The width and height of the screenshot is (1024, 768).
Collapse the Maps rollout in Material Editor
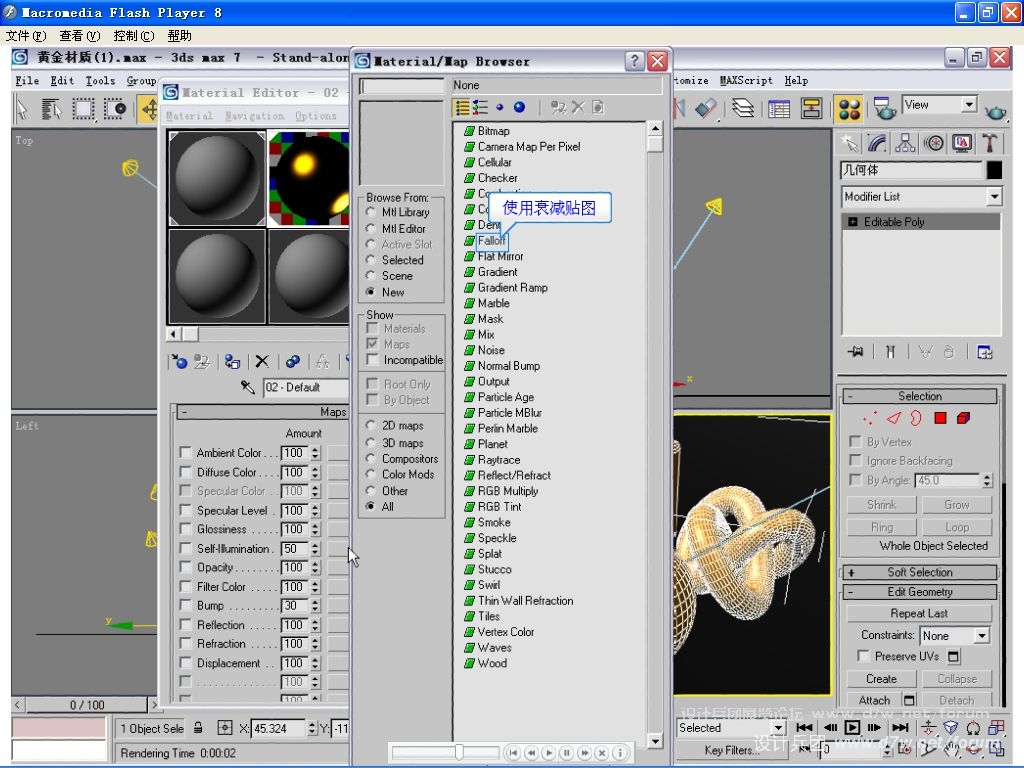262,412
